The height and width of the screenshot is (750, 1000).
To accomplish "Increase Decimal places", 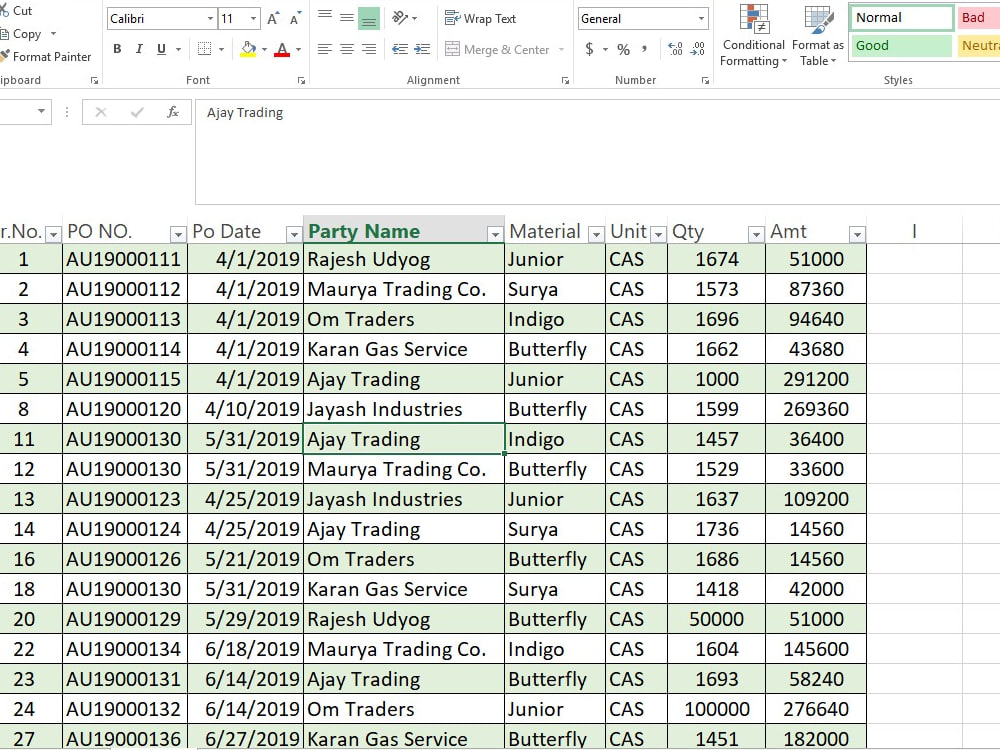I will (x=675, y=49).
